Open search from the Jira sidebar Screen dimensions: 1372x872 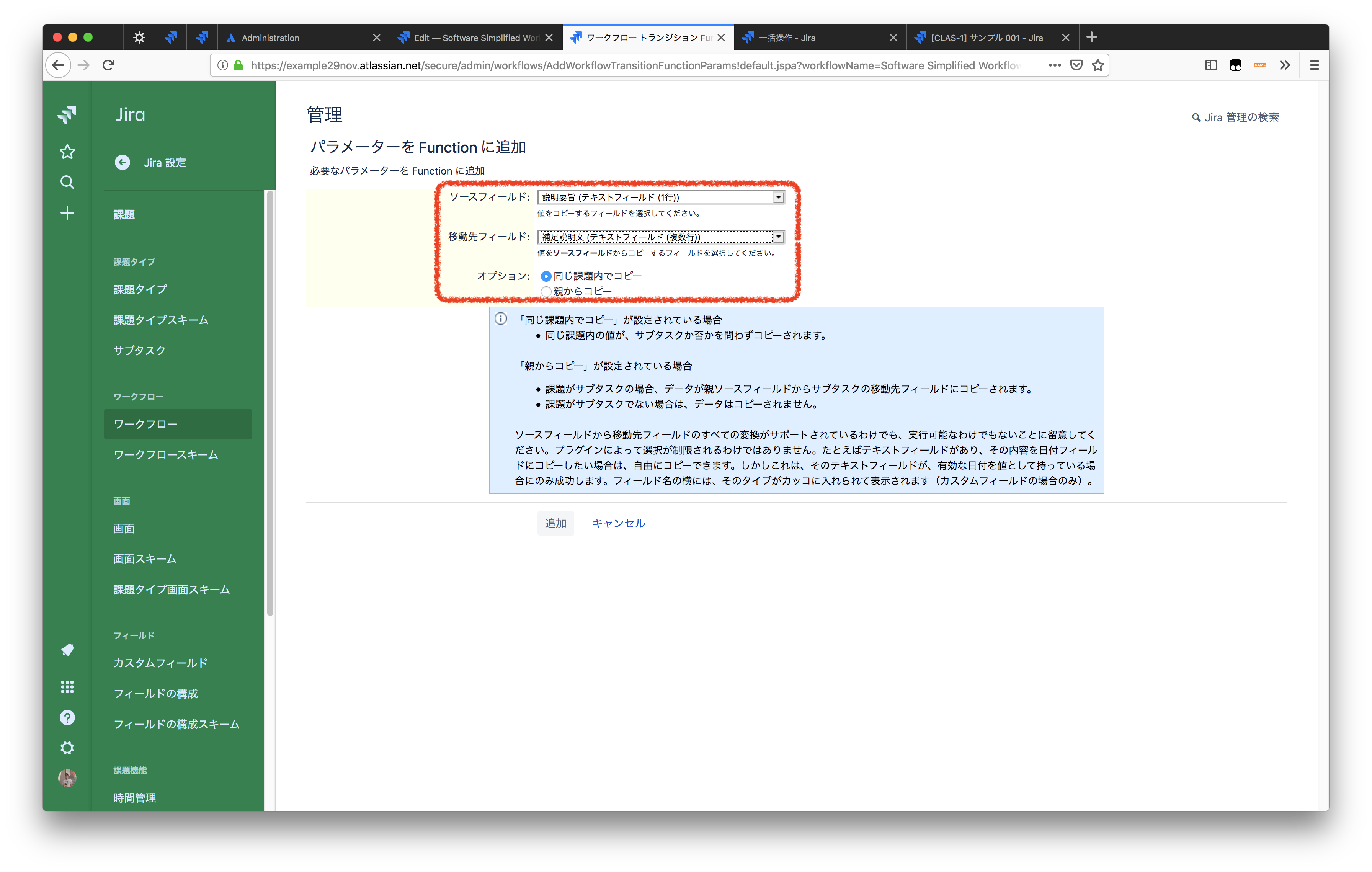coord(67,182)
